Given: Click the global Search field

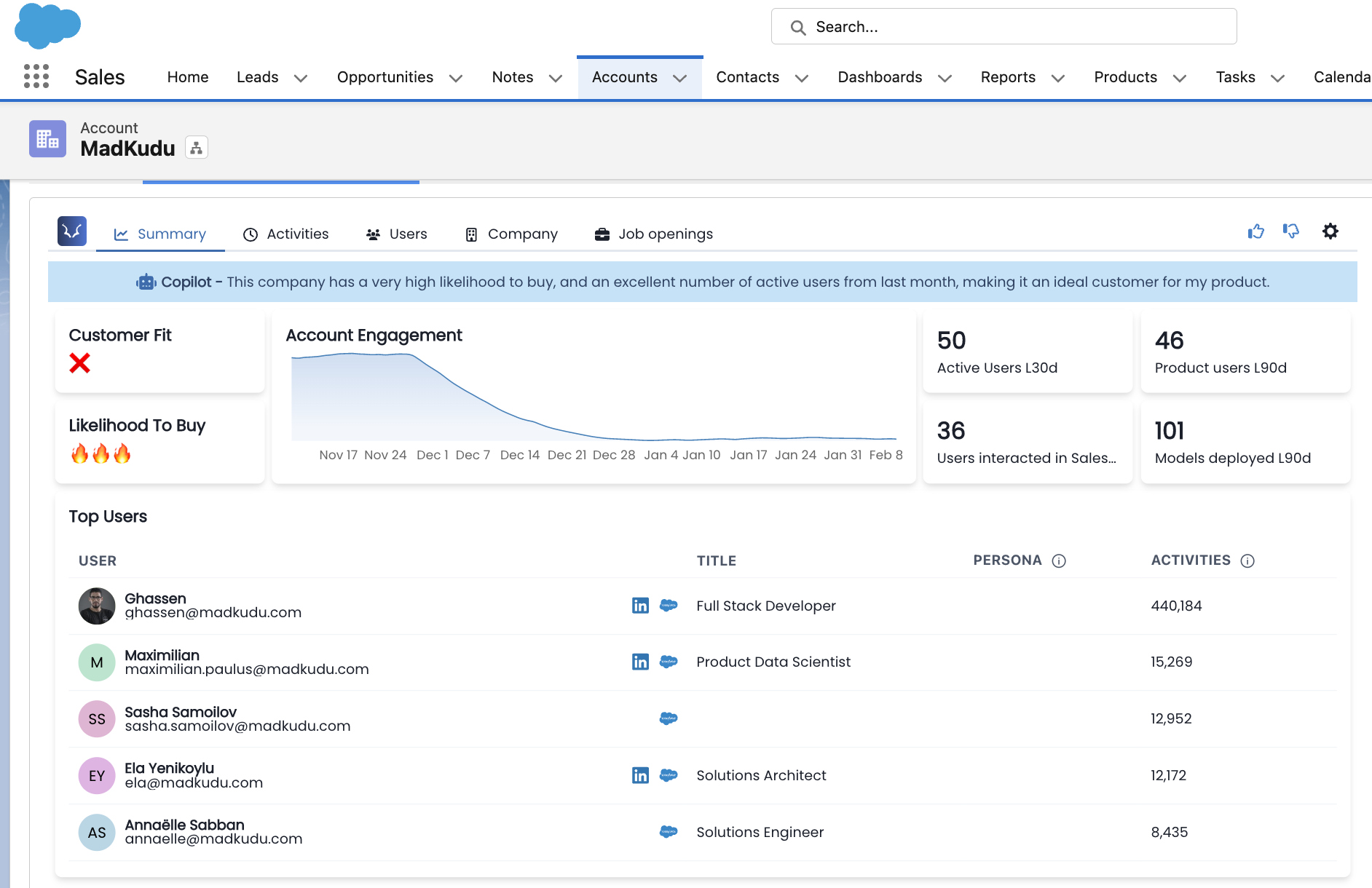Looking at the screenshot, I should pos(1004,27).
